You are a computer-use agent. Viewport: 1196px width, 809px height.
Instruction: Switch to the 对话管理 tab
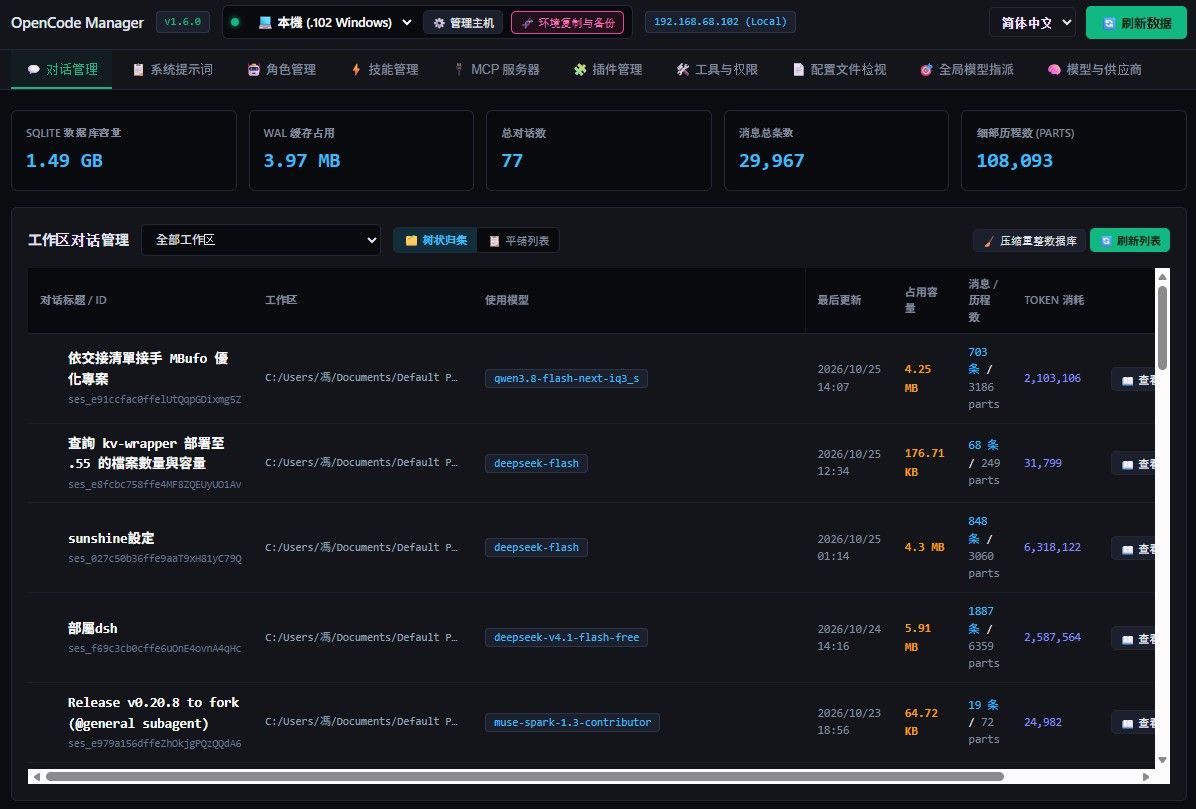[x=62, y=69]
